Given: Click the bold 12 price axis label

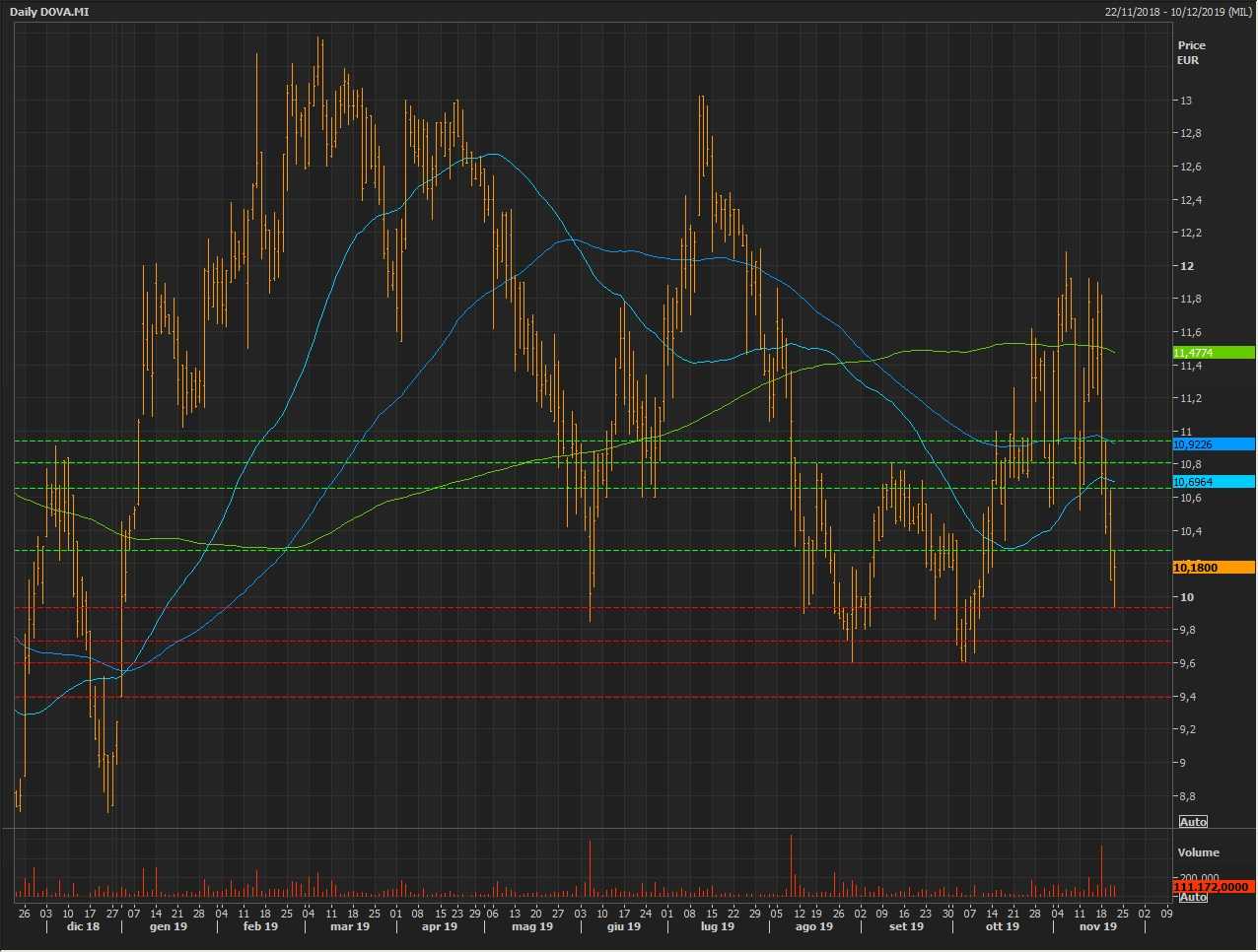Looking at the screenshot, I should point(1186,266).
